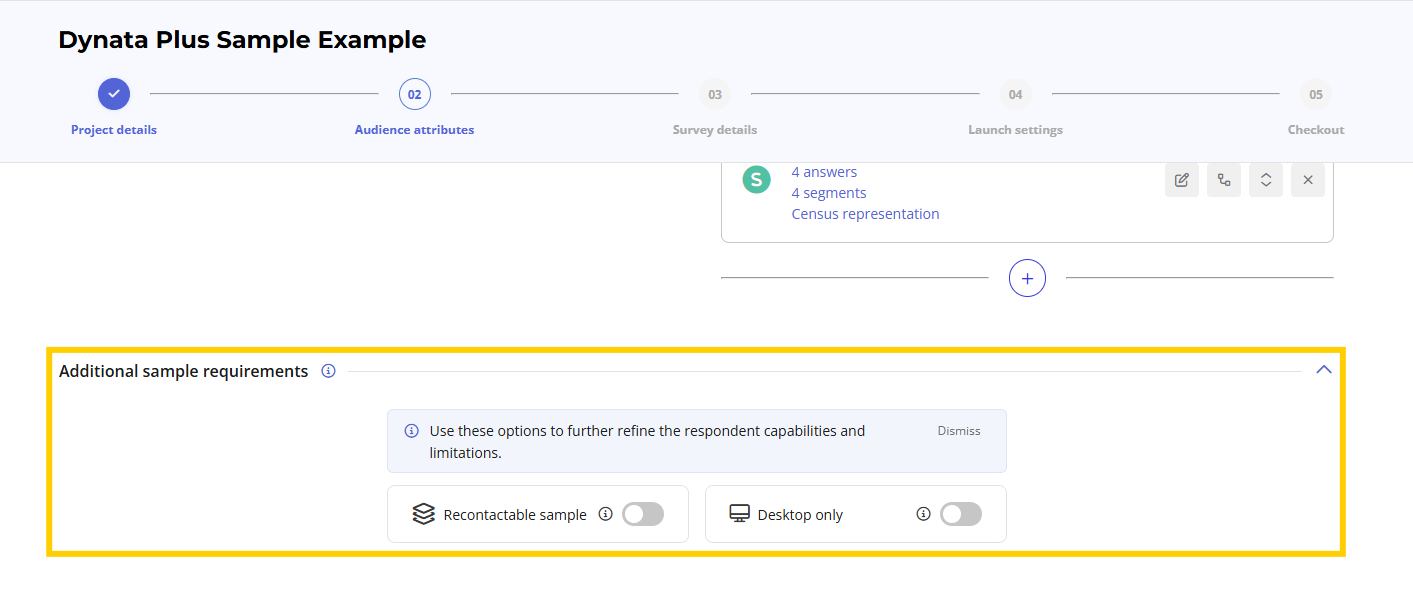Open the branching logic icon on segment card
Image resolution: width=1413 pixels, height=589 pixels.
click(1223, 180)
